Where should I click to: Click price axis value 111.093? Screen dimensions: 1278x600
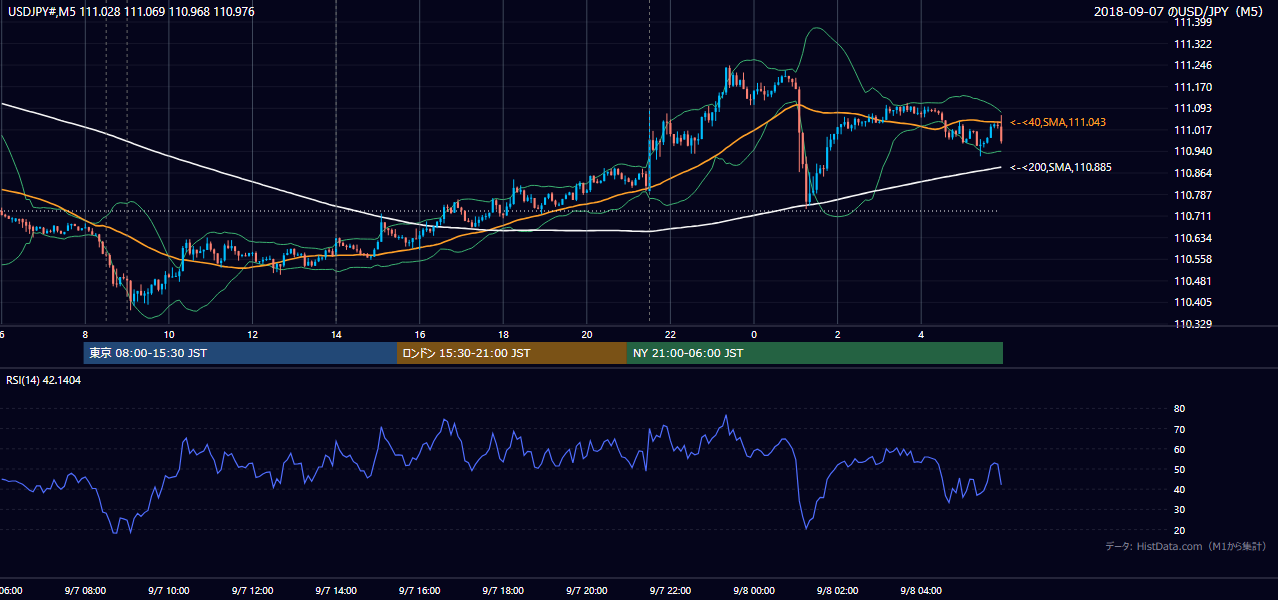coord(1192,108)
